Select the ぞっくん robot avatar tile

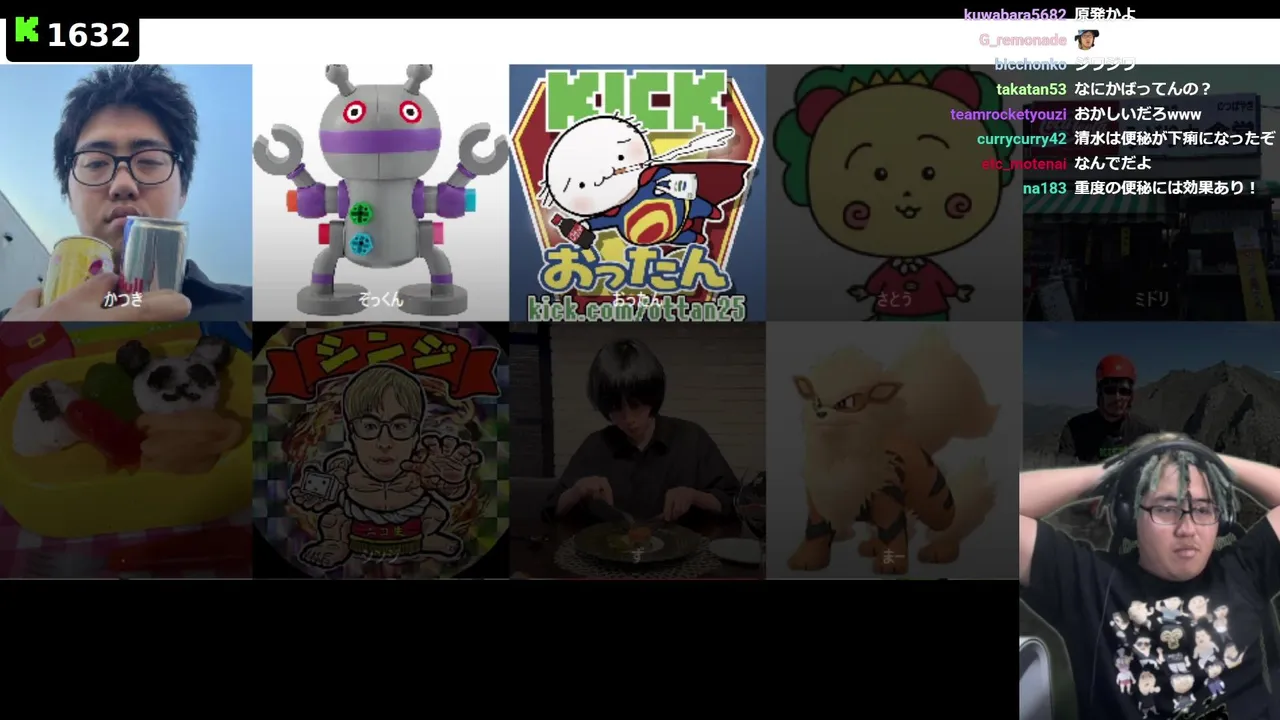pyautogui.click(x=380, y=192)
